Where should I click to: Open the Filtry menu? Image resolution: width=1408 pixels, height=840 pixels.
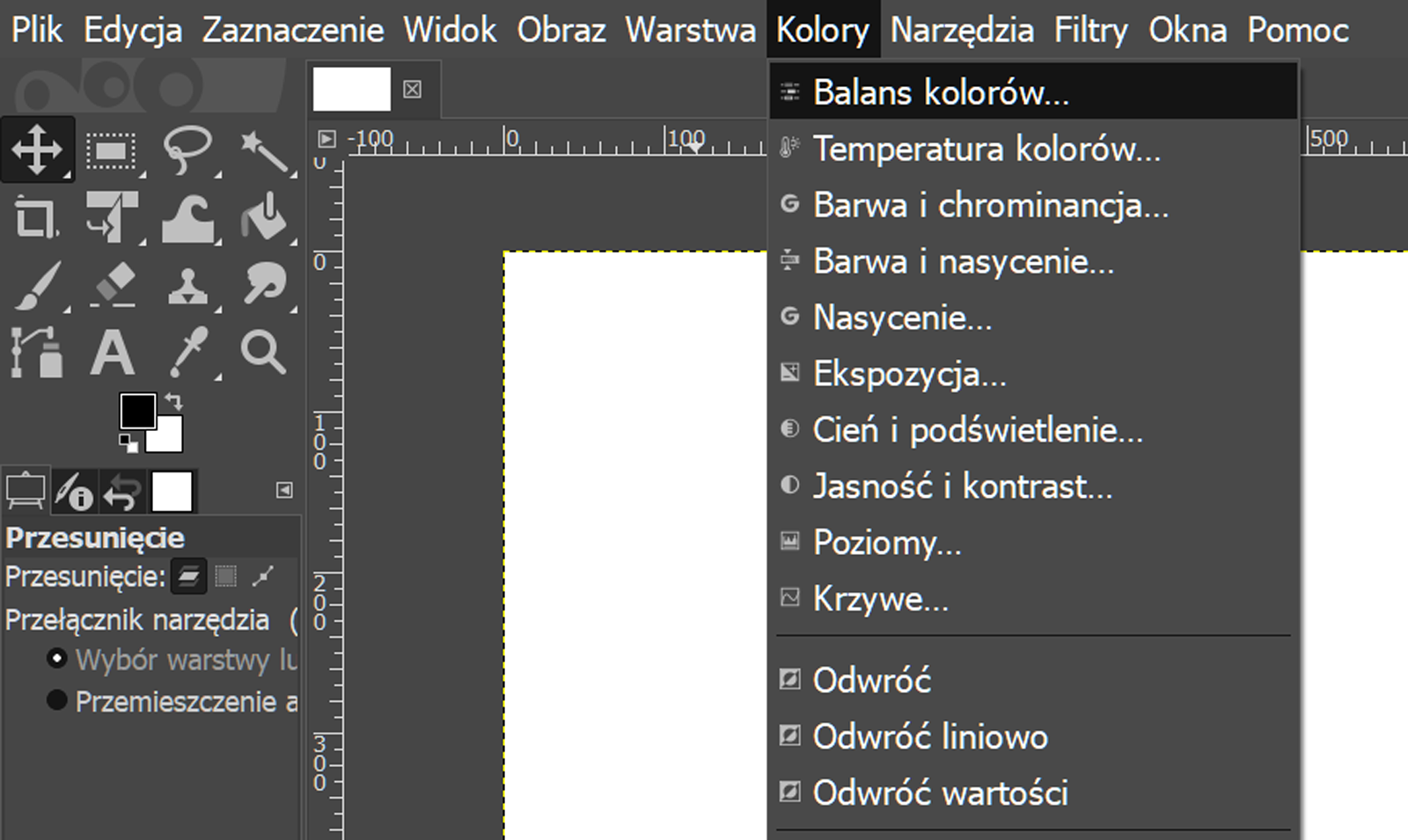click(1090, 29)
